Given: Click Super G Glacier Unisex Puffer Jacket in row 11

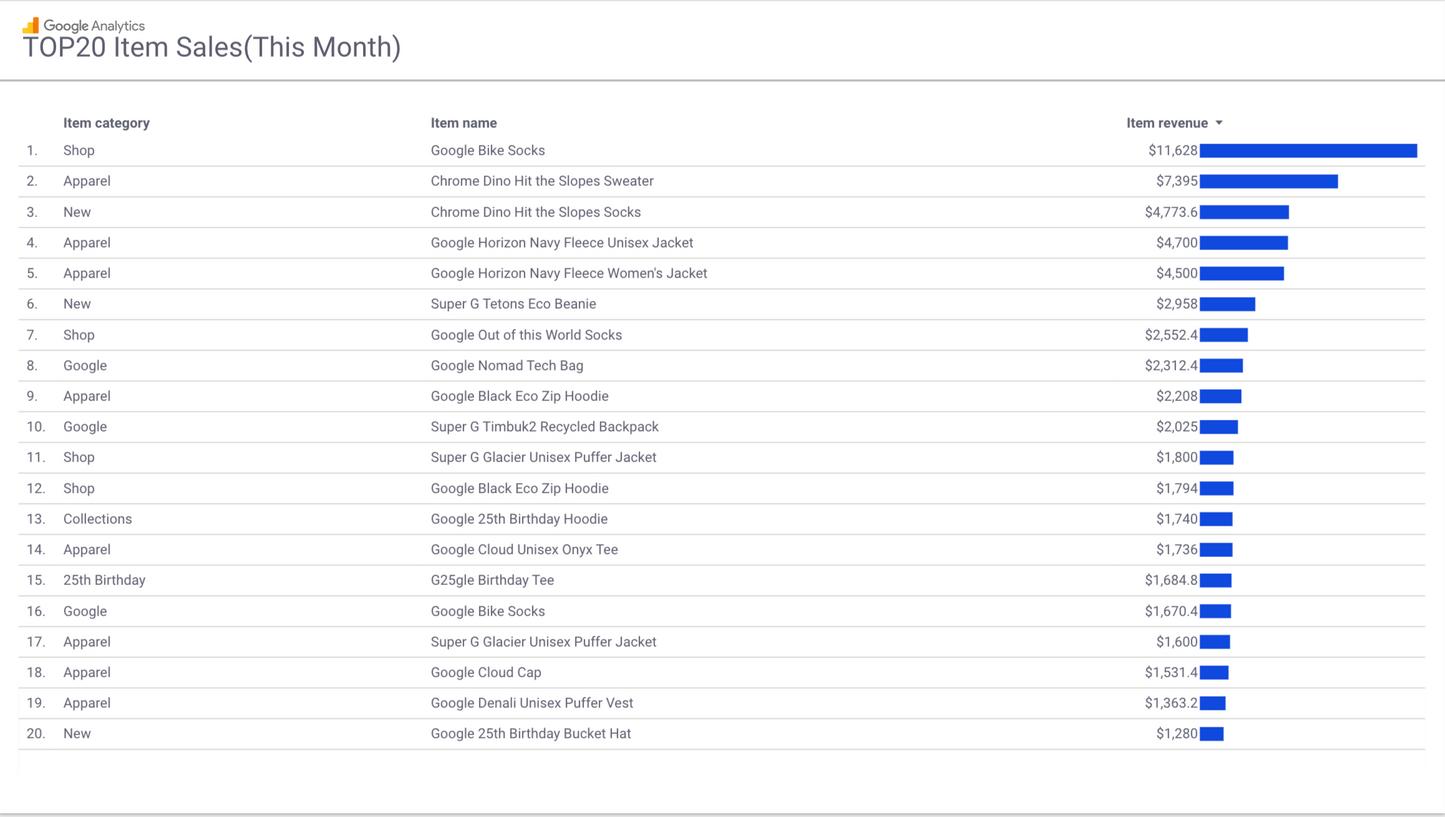Looking at the screenshot, I should pyautogui.click(x=544, y=457).
